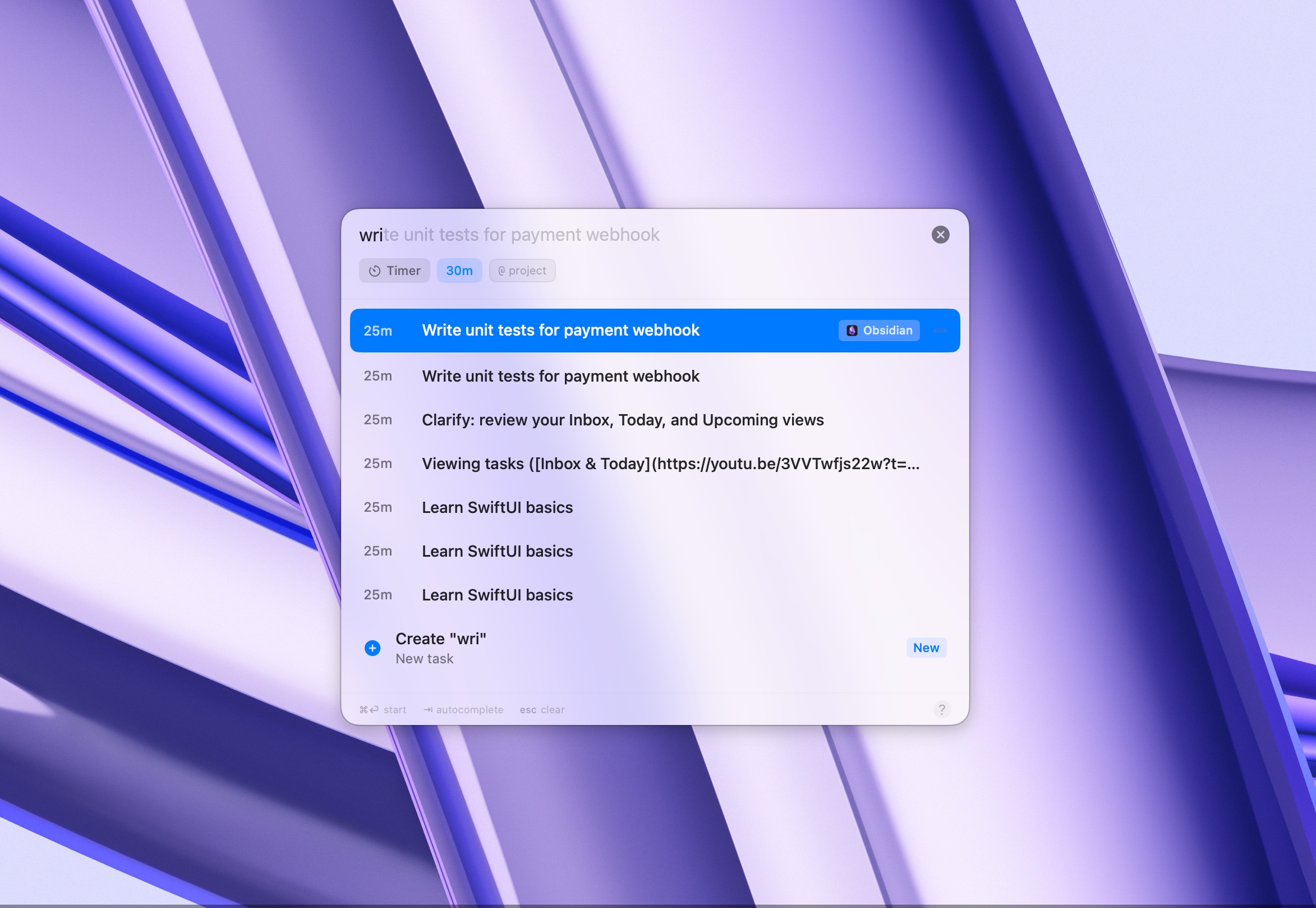
Task: Click the autocomplete shortcut hint
Action: [463, 710]
